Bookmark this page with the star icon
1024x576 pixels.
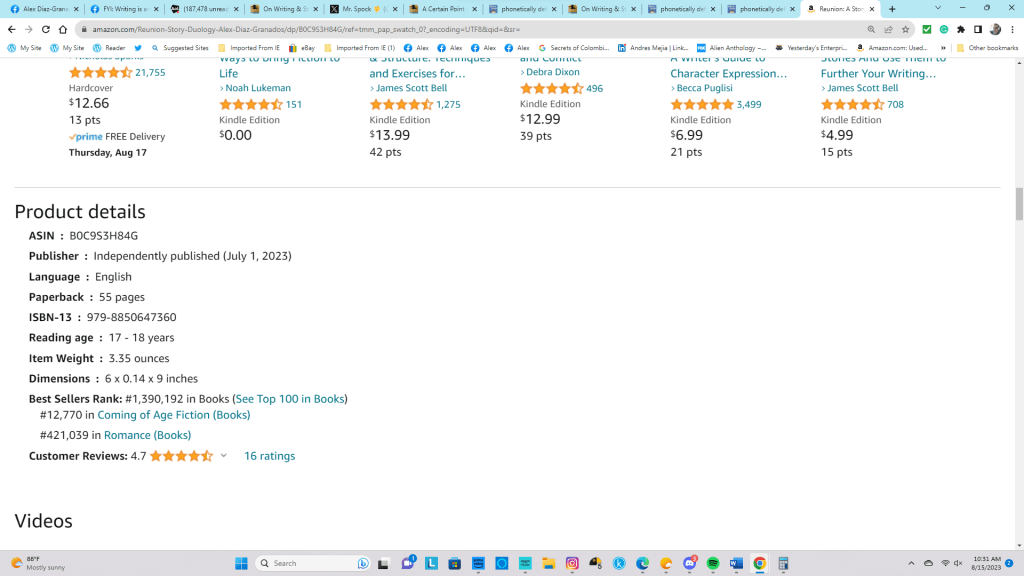pyautogui.click(x=905, y=29)
